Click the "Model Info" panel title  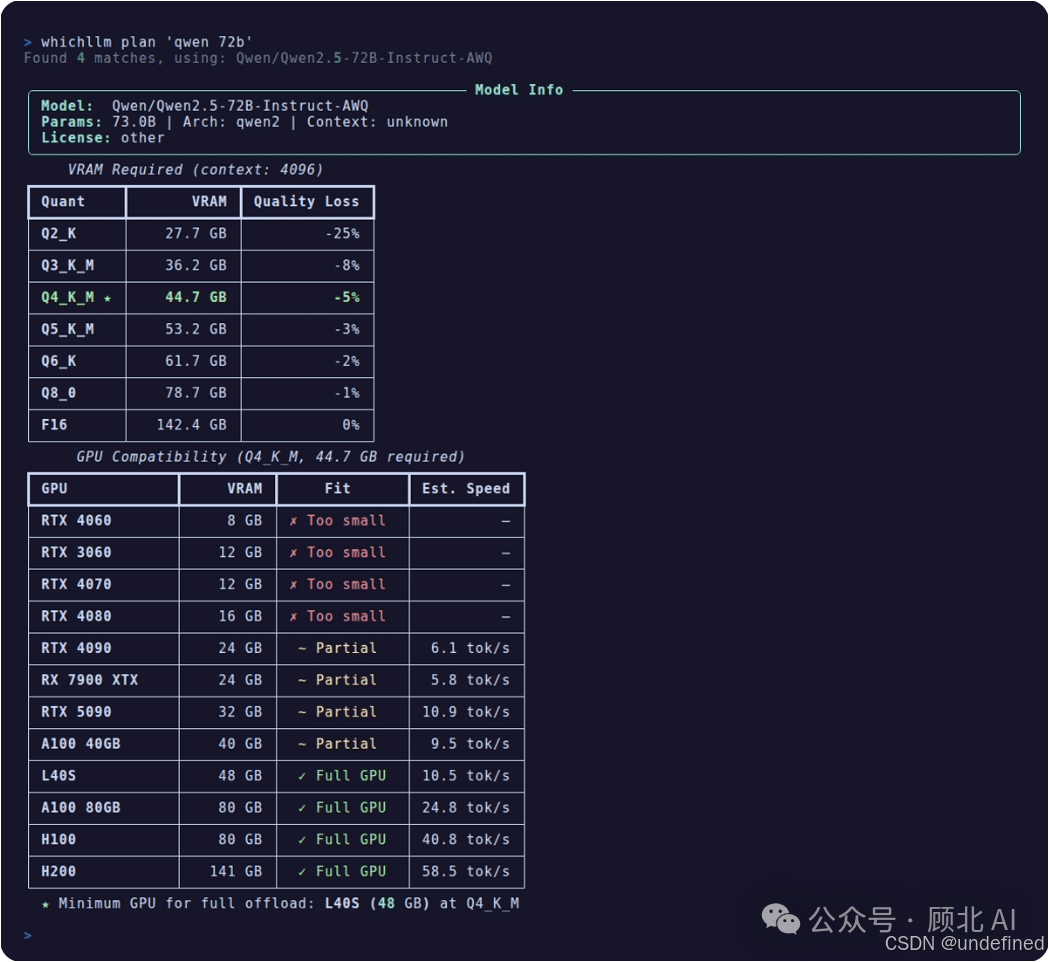pyautogui.click(x=518, y=90)
